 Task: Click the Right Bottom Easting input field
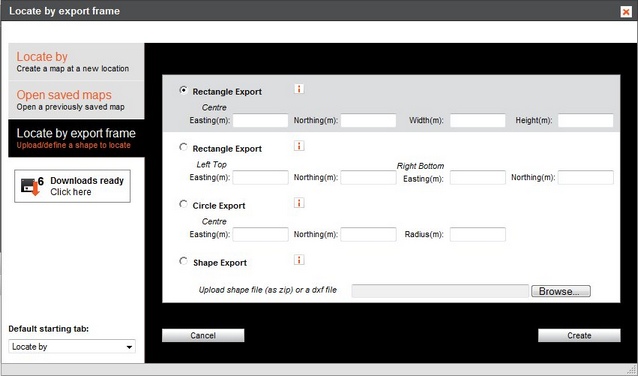click(x=478, y=177)
